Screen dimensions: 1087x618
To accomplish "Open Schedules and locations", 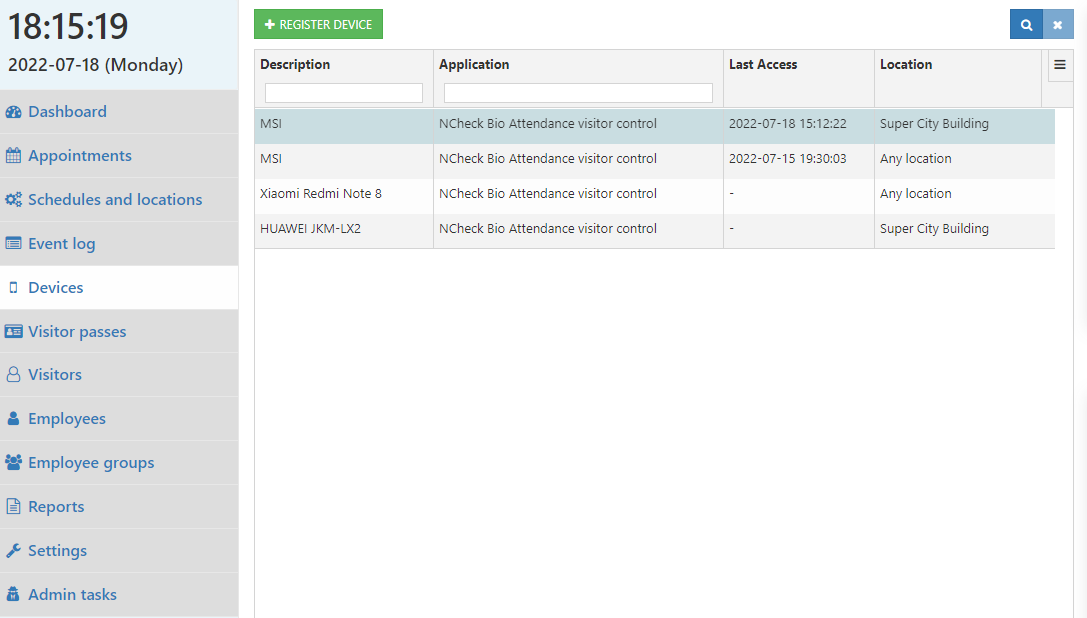I will pyautogui.click(x=119, y=200).
